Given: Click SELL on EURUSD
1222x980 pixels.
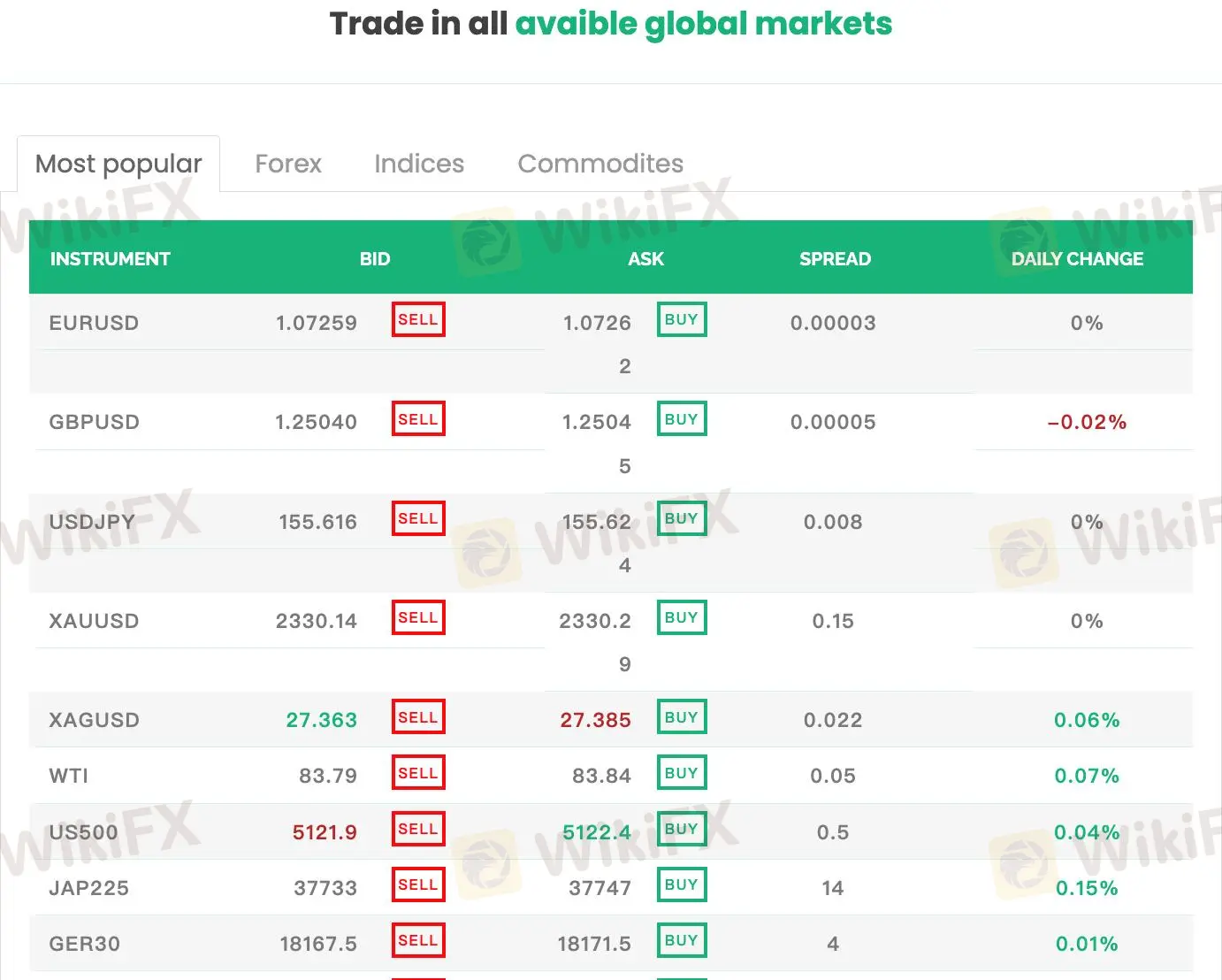Looking at the screenshot, I should coord(417,319).
